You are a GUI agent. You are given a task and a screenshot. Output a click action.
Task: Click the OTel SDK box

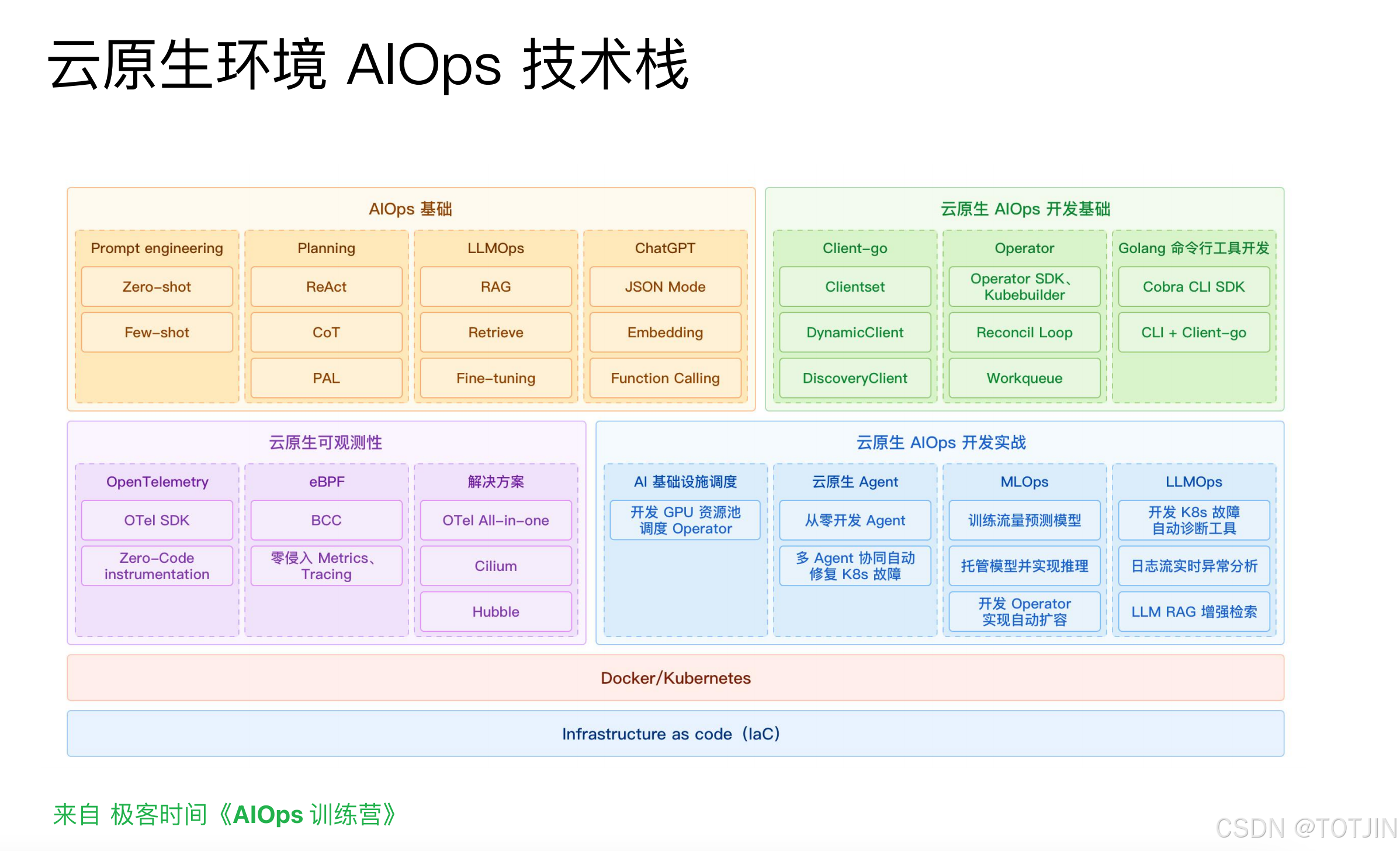click(157, 520)
